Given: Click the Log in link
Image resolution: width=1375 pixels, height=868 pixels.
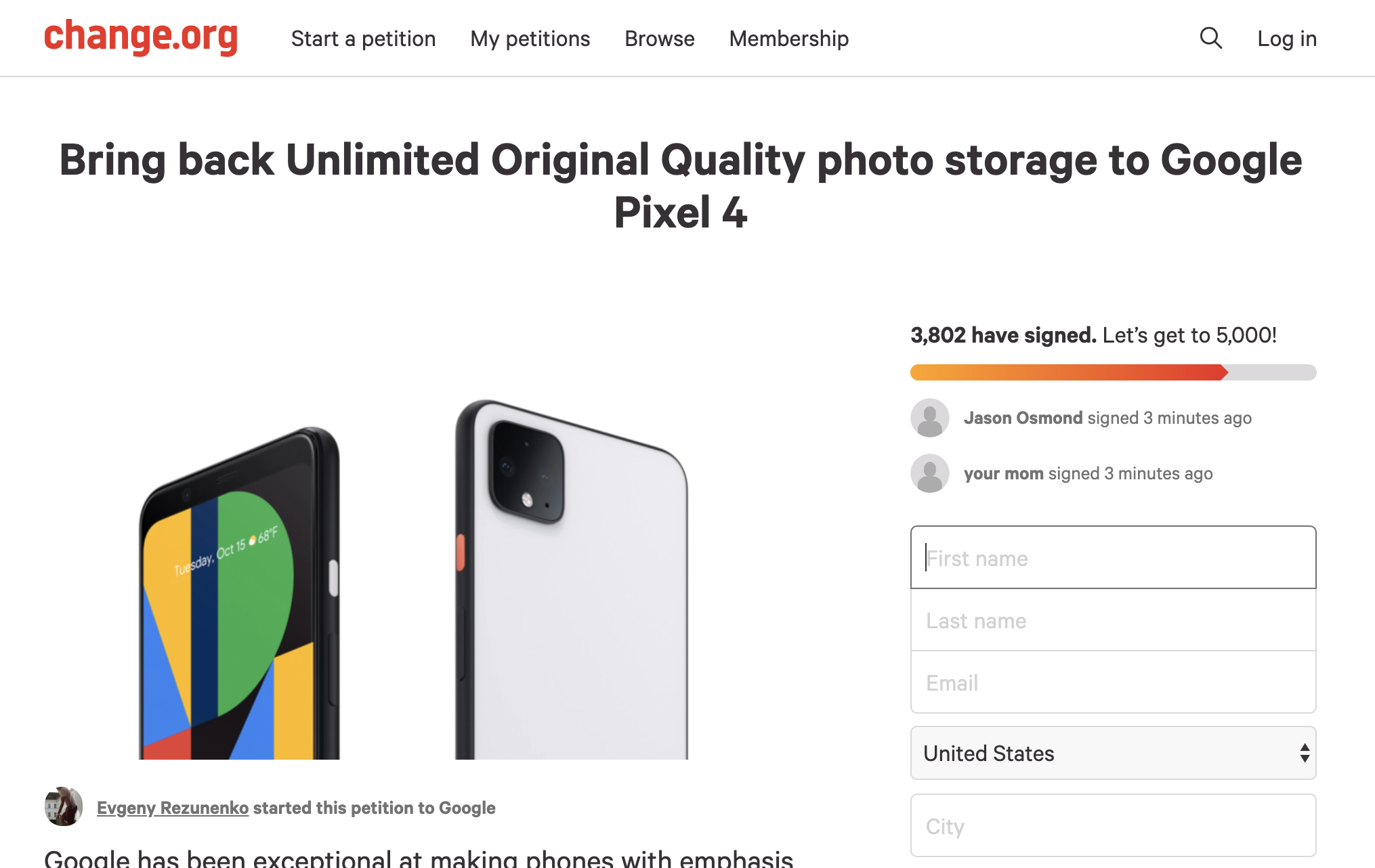Looking at the screenshot, I should point(1286,39).
